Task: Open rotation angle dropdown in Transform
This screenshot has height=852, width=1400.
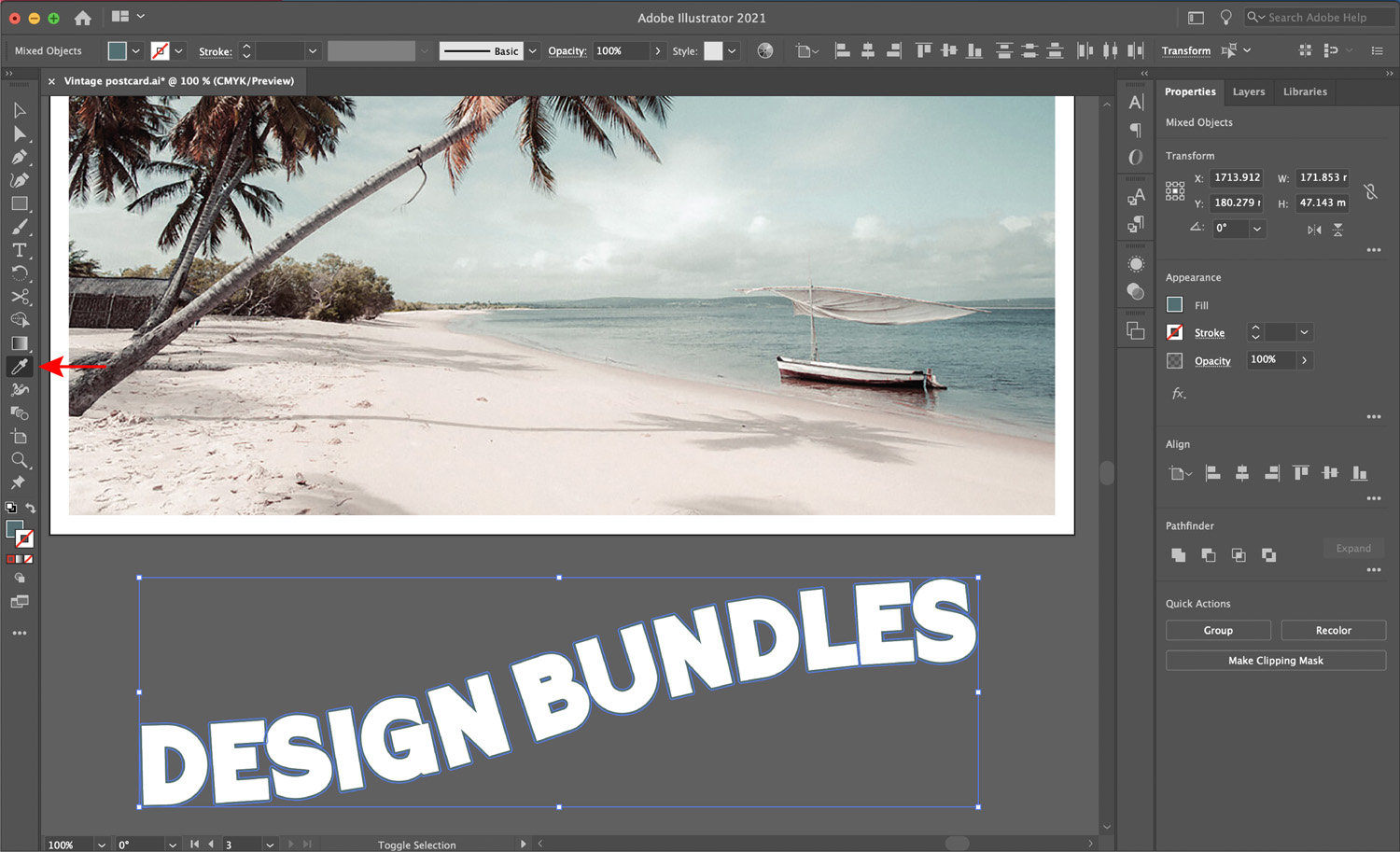Action: (x=1257, y=229)
